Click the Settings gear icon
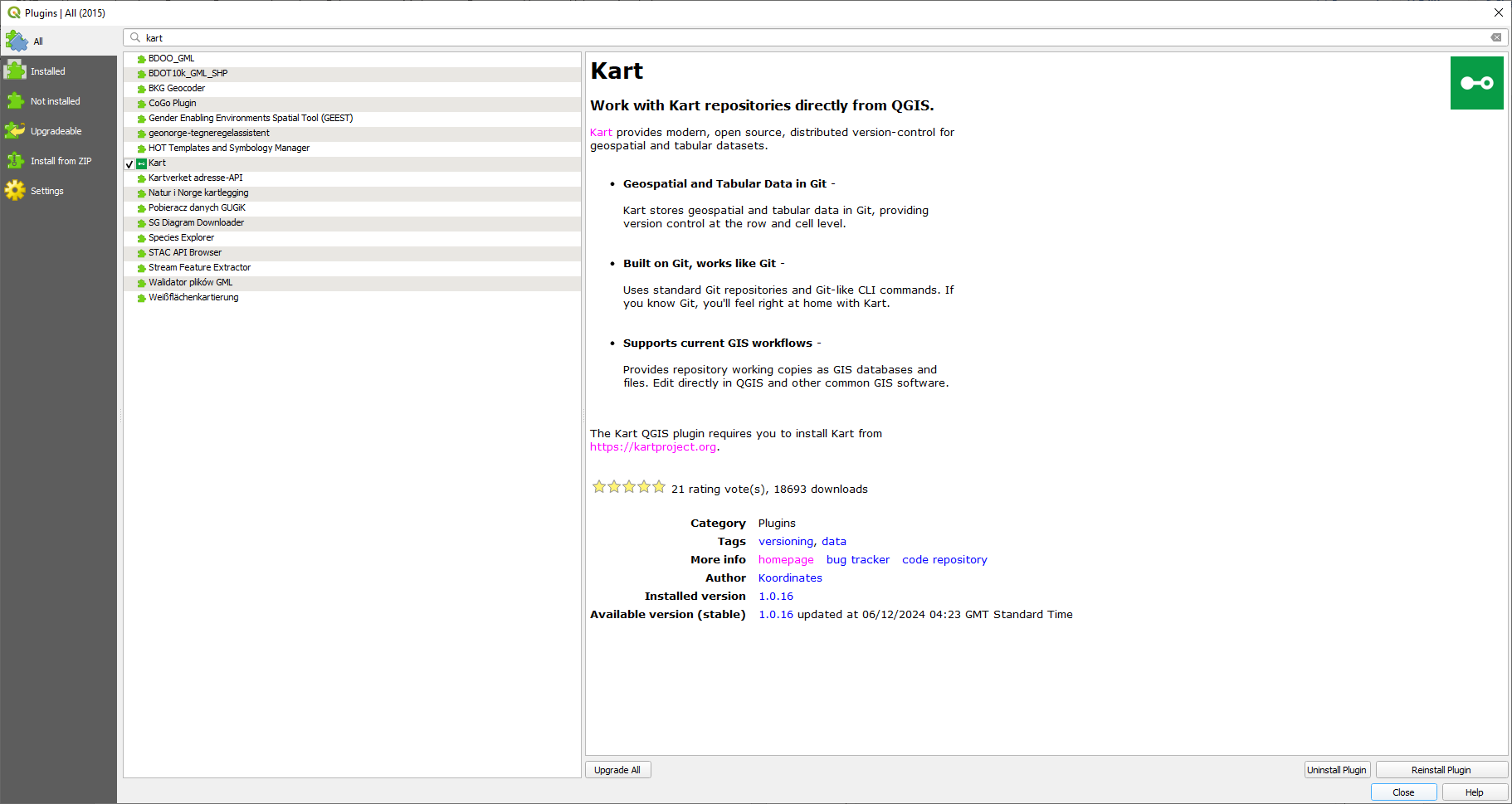The height and width of the screenshot is (804, 1512). [16, 191]
